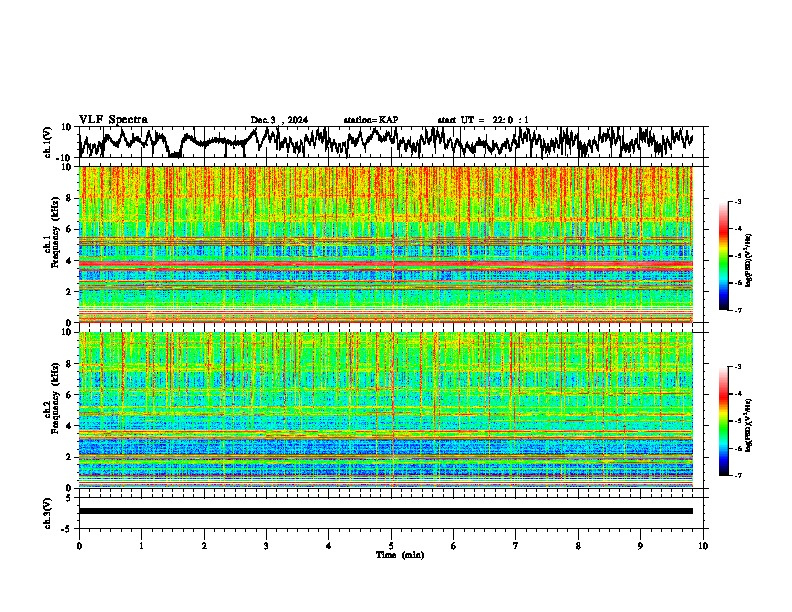Select the "start UT = 22:0:1" text
The image size is (792, 612).
(x=483, y=120)
